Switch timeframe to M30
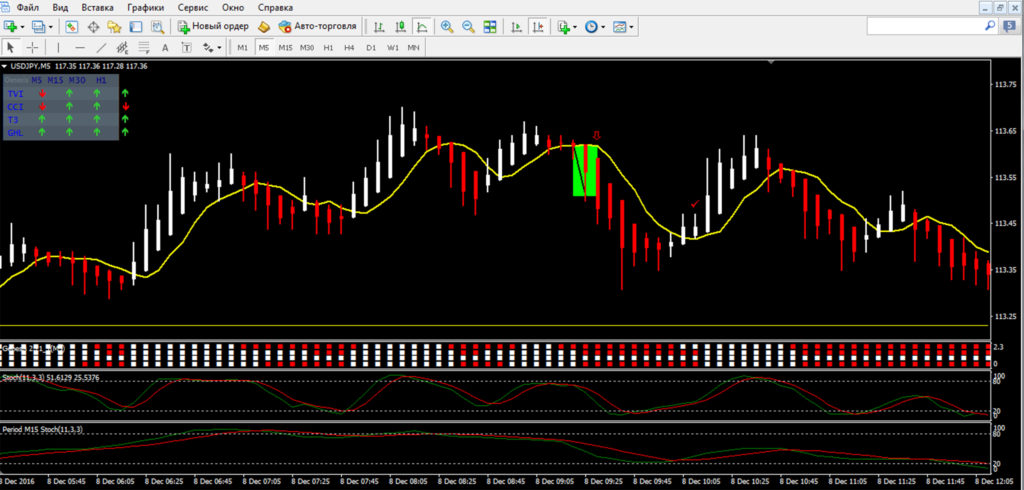Screen dimensions: 1024x490 click(307, 48)
